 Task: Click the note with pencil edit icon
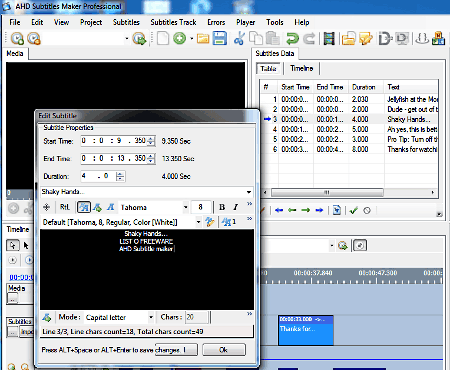point(366,39)
